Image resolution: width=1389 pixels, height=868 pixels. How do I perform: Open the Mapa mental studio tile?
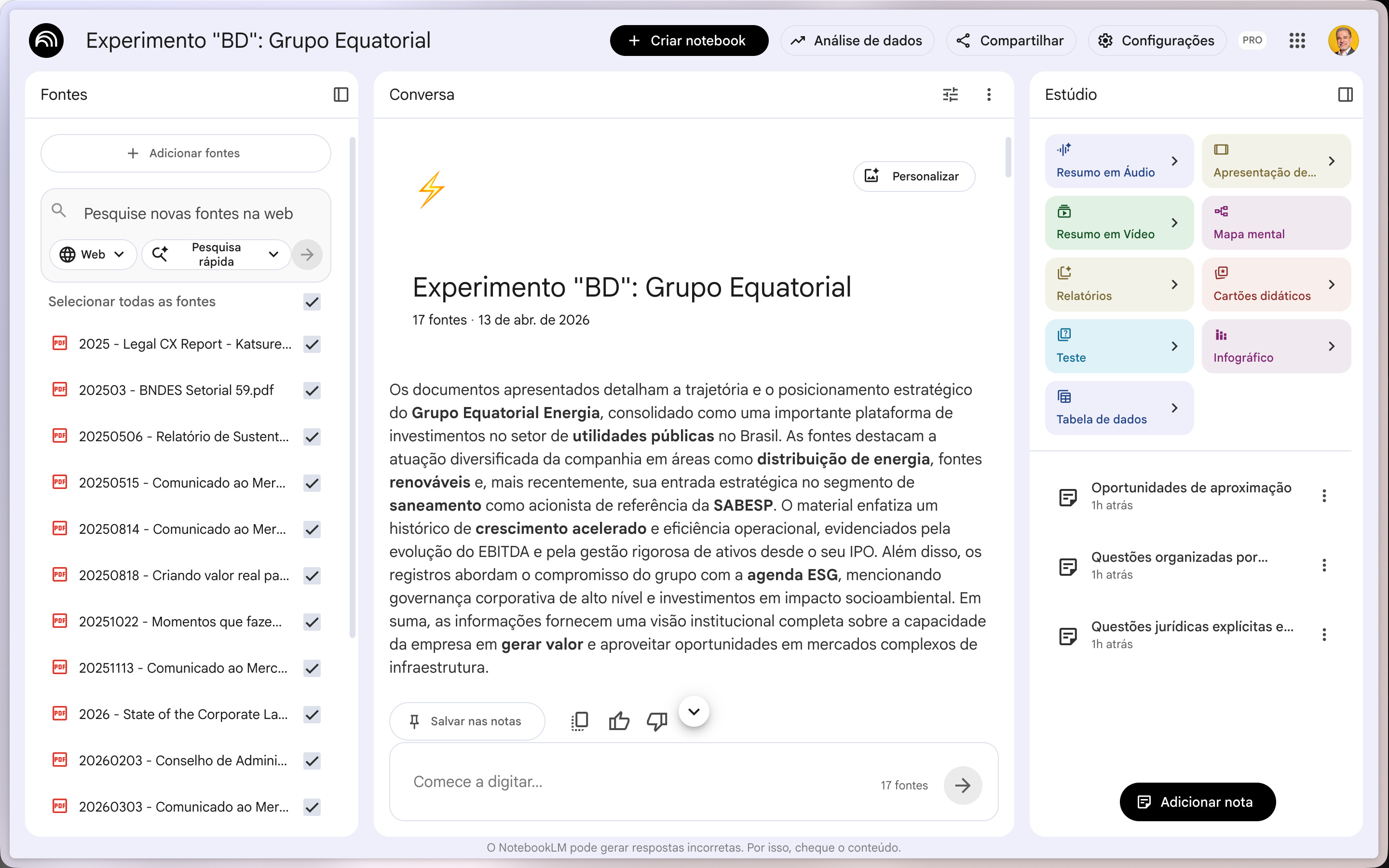click(x=1276, y=223)
